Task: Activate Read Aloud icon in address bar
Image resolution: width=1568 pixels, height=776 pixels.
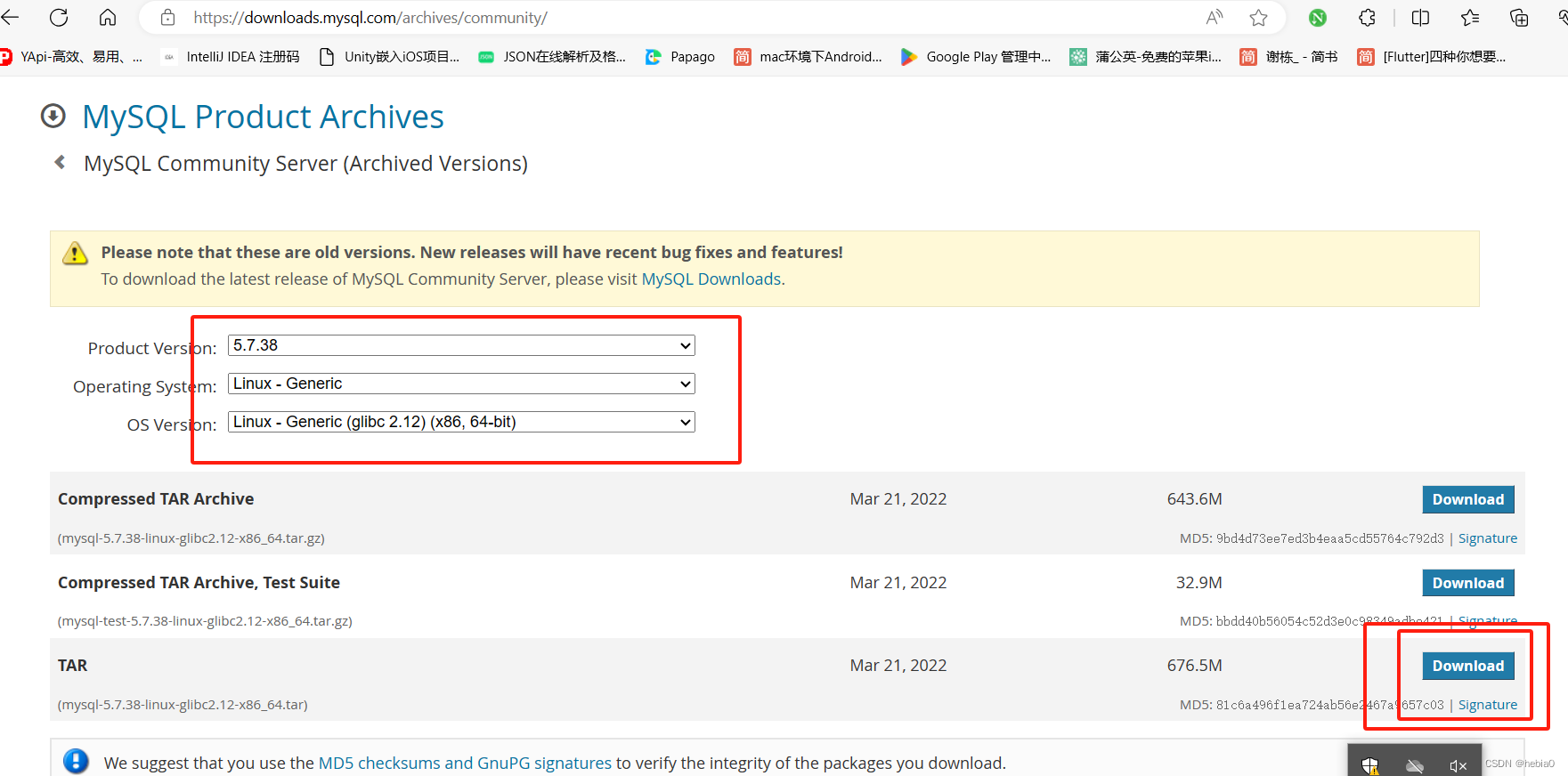Action: (1215, 17)
